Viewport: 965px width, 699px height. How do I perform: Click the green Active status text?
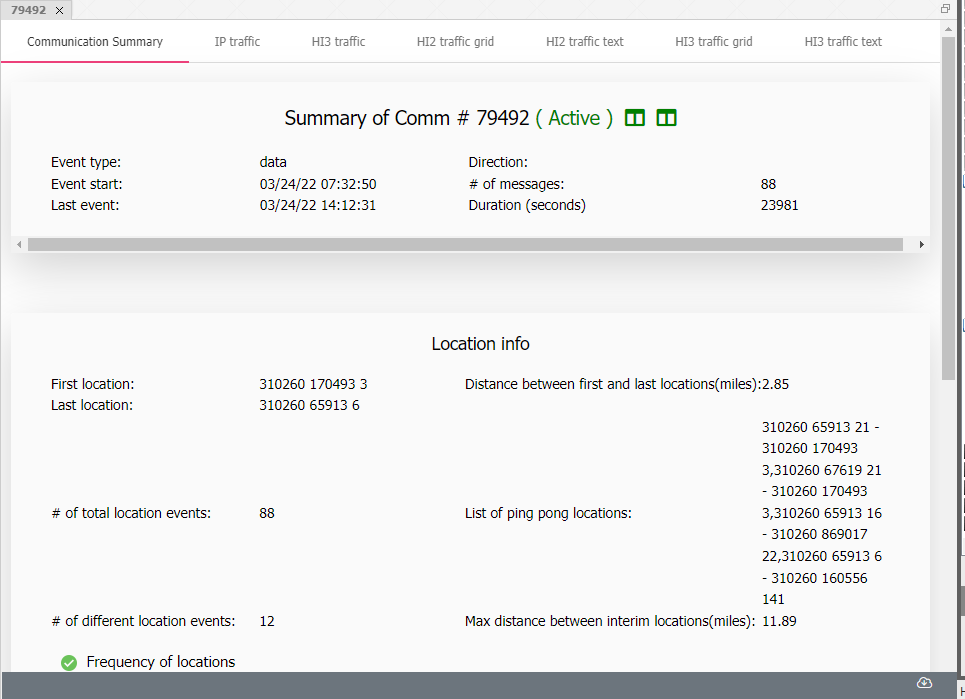click(574, 118)
